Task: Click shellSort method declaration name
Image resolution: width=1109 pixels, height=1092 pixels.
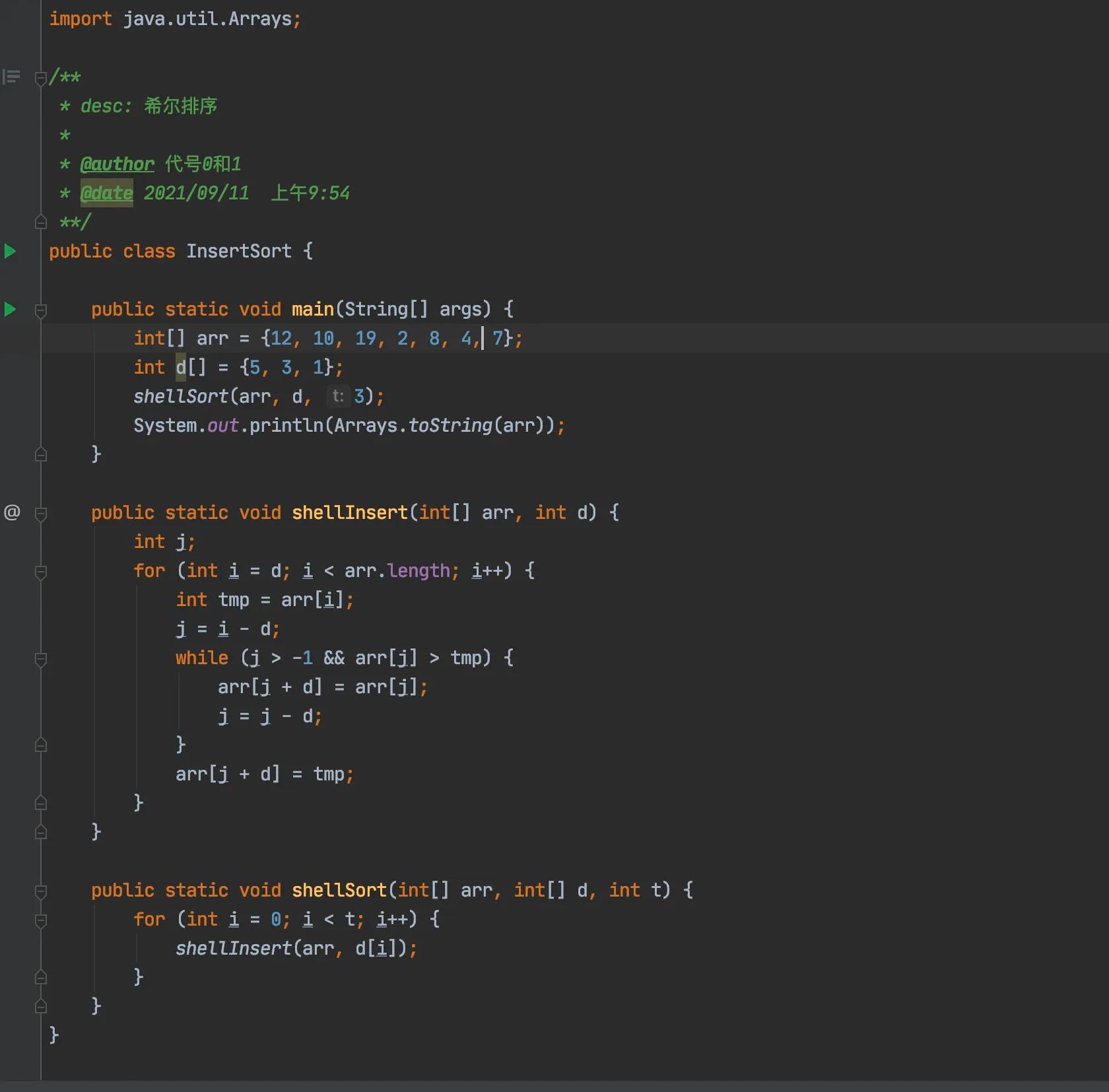Action: (x=339, y=890)
